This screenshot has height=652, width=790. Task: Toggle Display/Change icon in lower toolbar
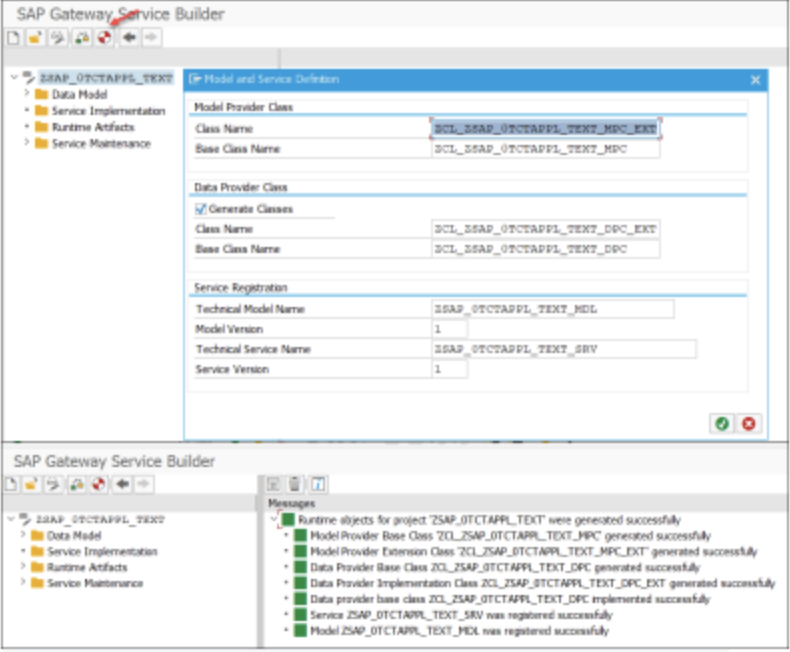(53, 484)
